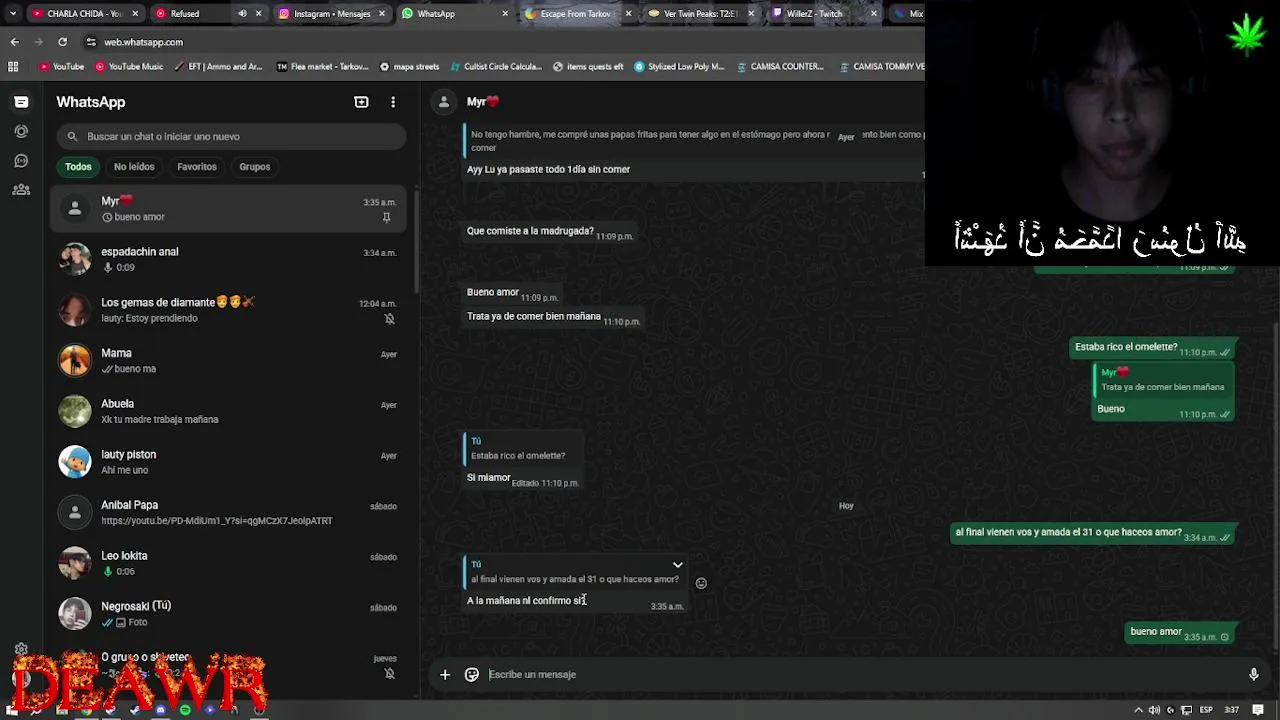Open Mama's profile picture
The width and height of the screenshot is (1280, 720).
(x=74, y=361)
